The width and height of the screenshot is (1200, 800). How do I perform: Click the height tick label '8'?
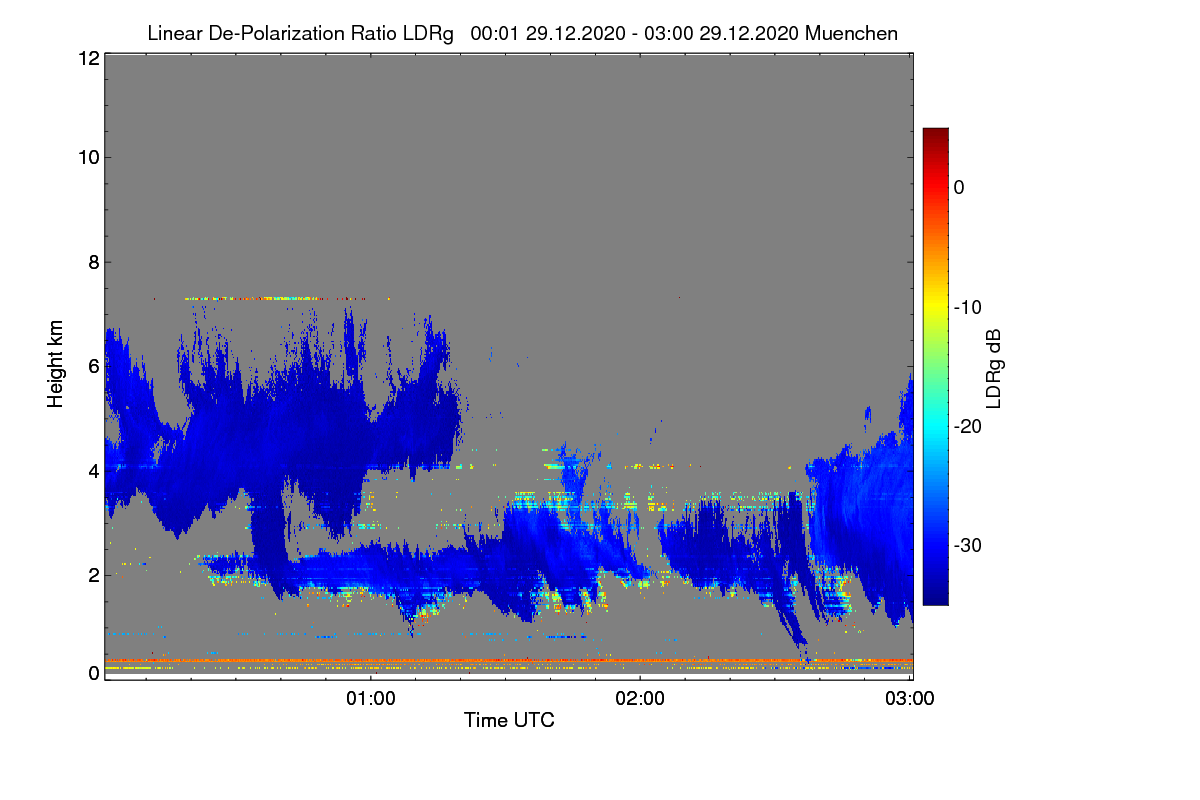click(x=93, y=262)
